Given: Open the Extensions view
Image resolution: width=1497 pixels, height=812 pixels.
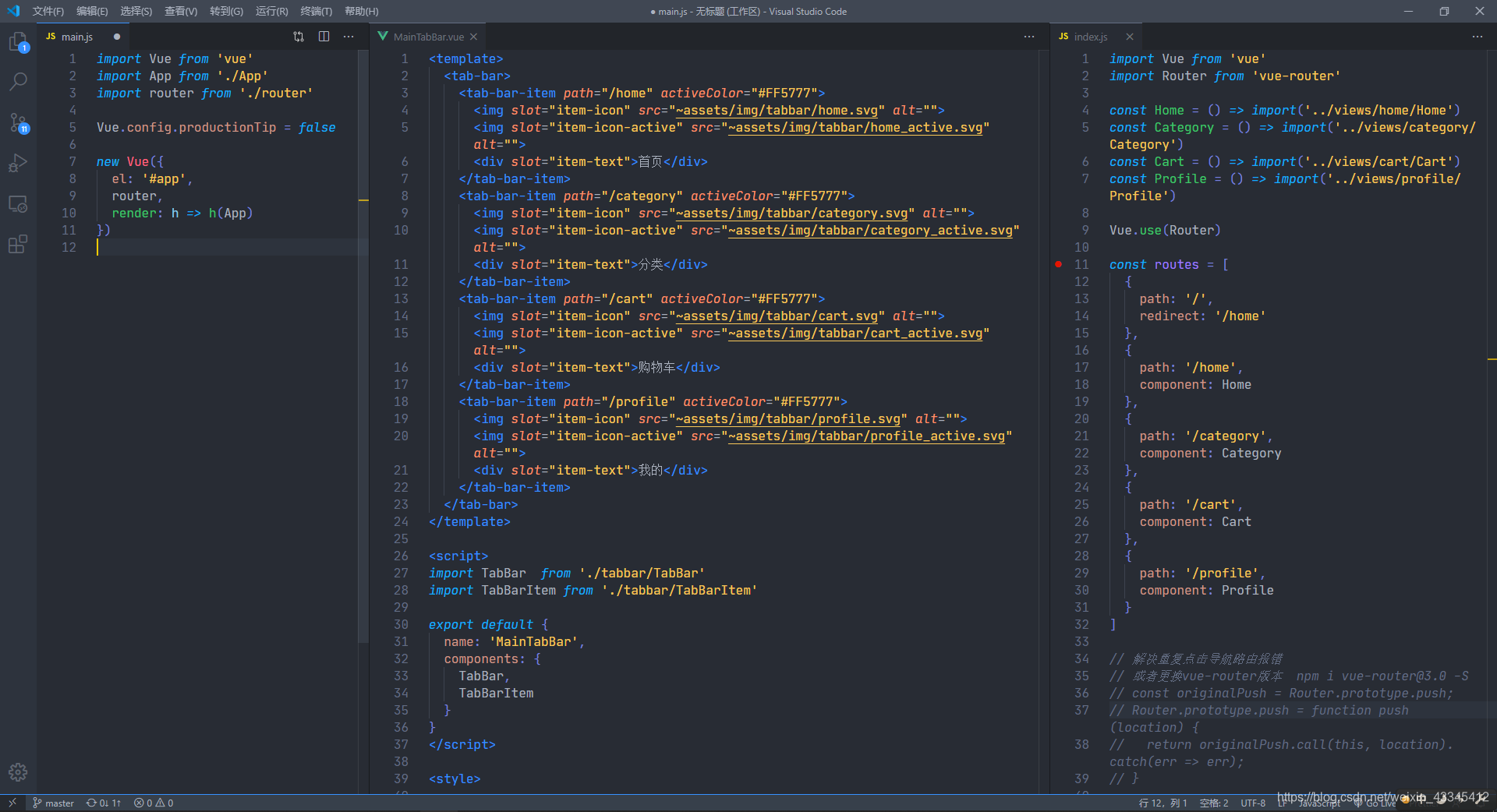Looking at the screenshot, I should point(18,244).
